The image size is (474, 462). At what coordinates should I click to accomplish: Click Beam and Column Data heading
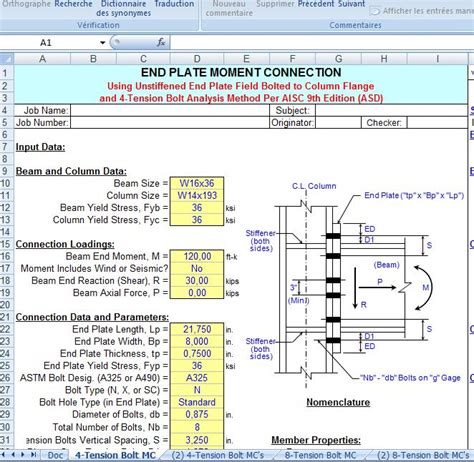[x=71, y=171]
